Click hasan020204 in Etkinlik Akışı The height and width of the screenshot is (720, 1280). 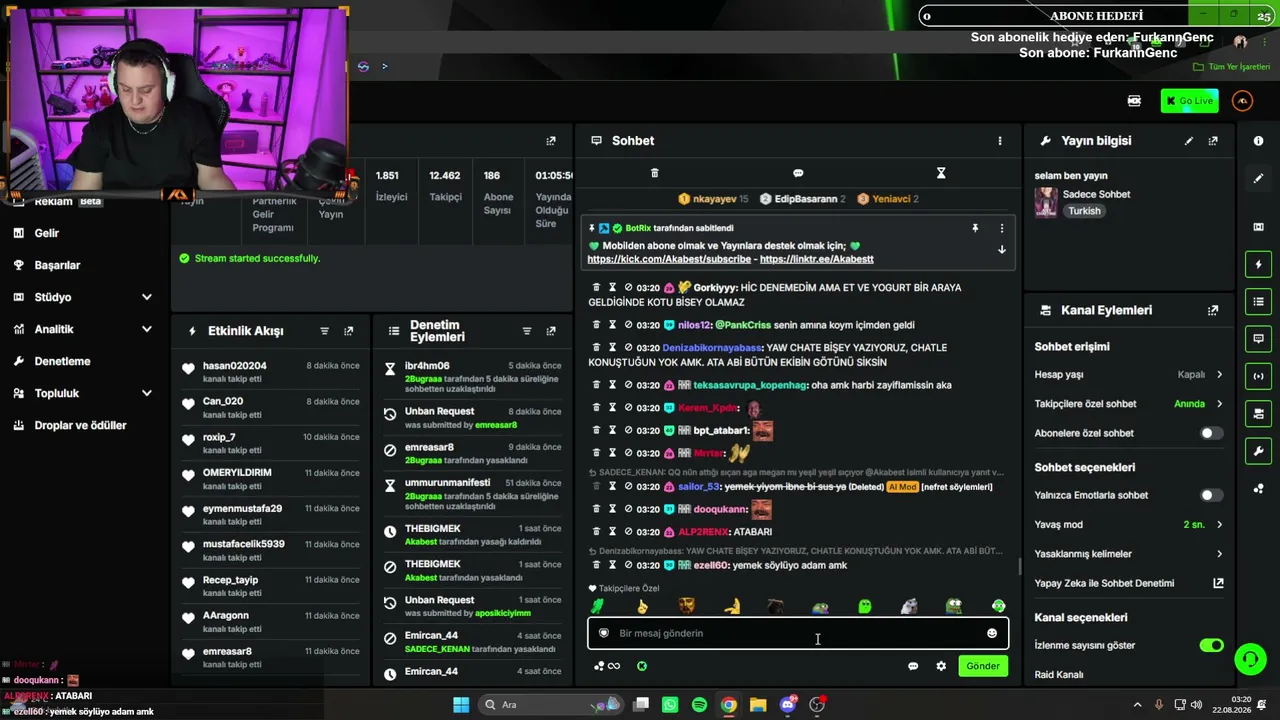pyautogui.click(x=235, y=366)
